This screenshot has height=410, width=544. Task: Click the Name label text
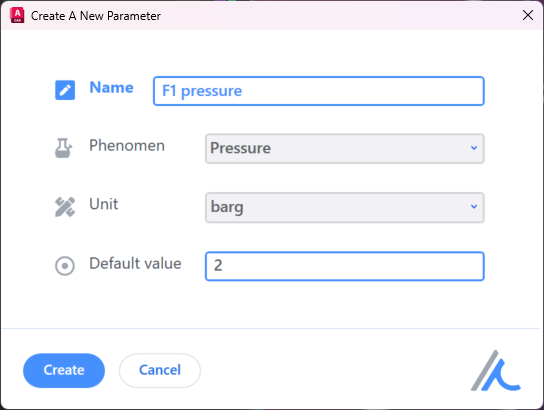click(x=111, y=87)
